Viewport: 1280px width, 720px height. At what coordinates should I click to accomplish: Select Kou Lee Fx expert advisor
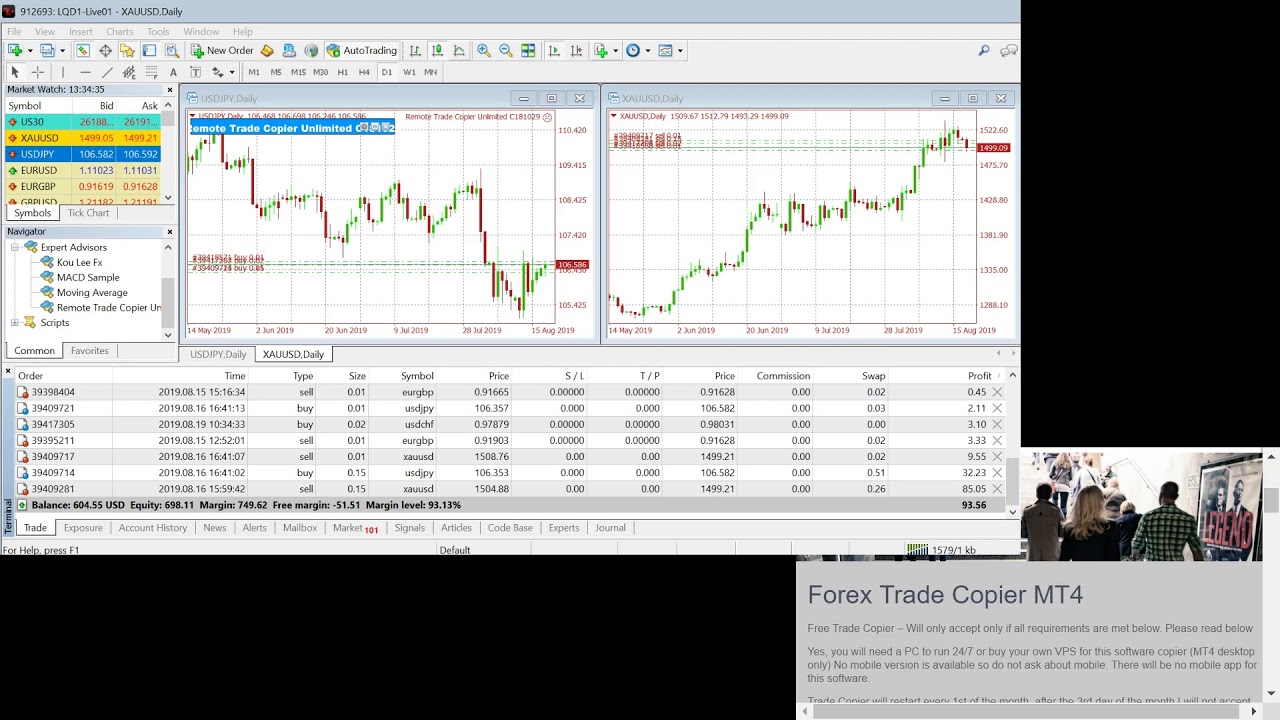(x=79, y=262)
